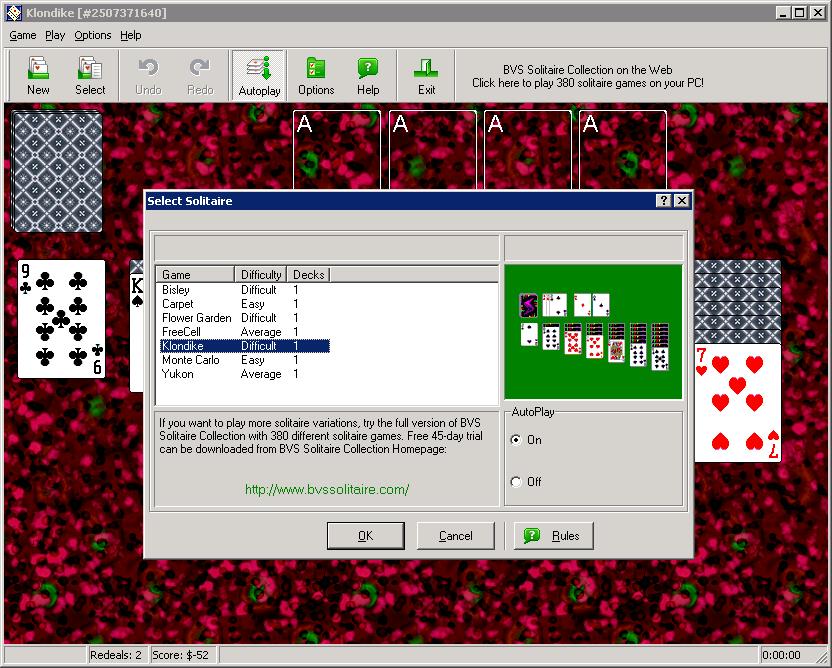Click the Select solitaire toolbar icon
Viewport: 832px width, 668px height.
(x=90, y=75)
